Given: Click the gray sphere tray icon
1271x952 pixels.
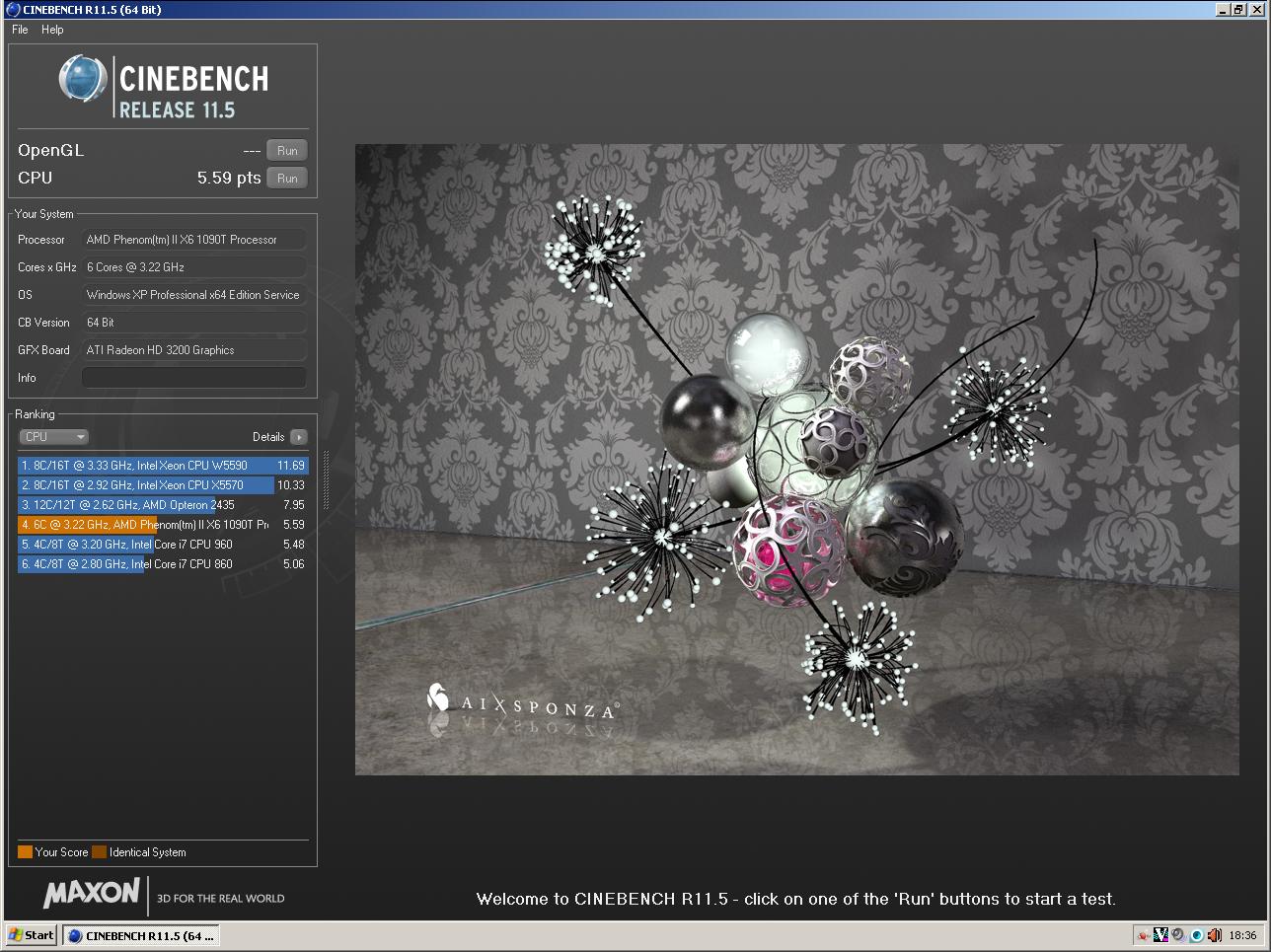Looking at the screenshot, I should coord(1178,935).
